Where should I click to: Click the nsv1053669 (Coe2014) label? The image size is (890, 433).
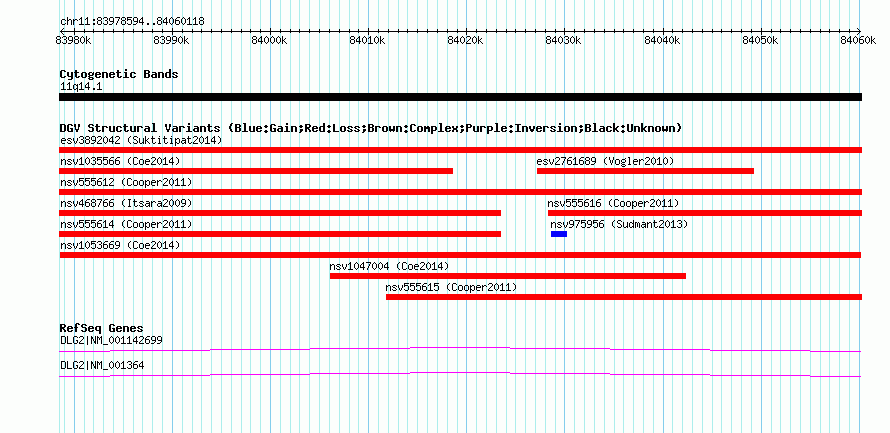pos(120,245)
